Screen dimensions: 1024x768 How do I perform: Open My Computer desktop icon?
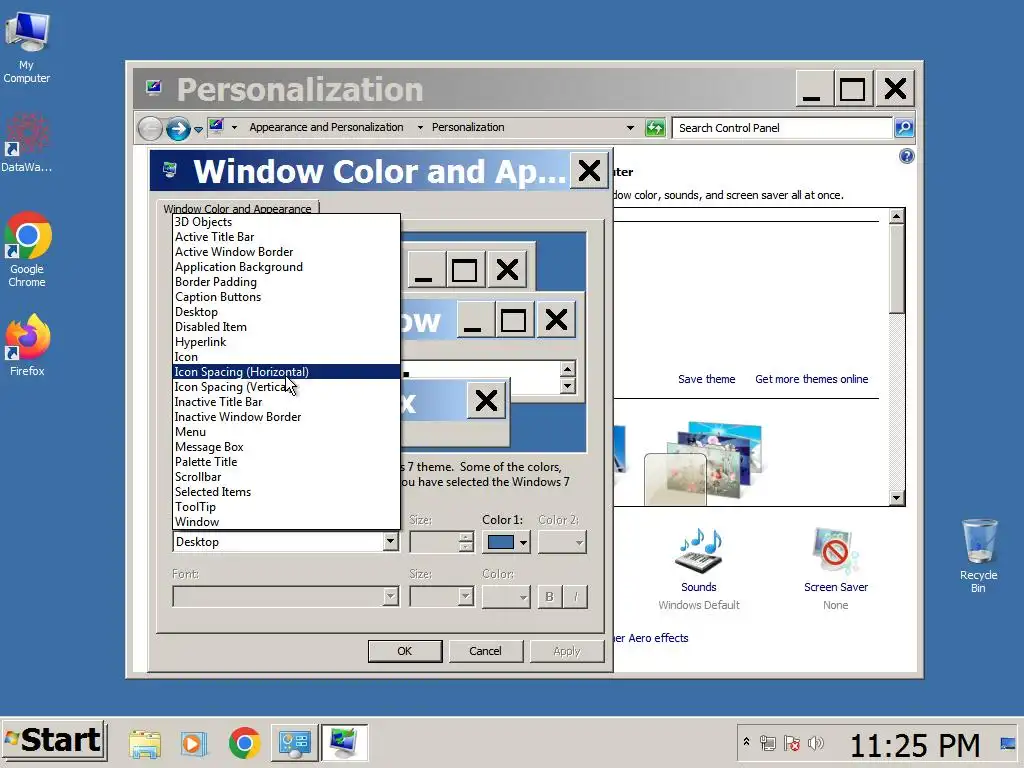coord(26,48)
